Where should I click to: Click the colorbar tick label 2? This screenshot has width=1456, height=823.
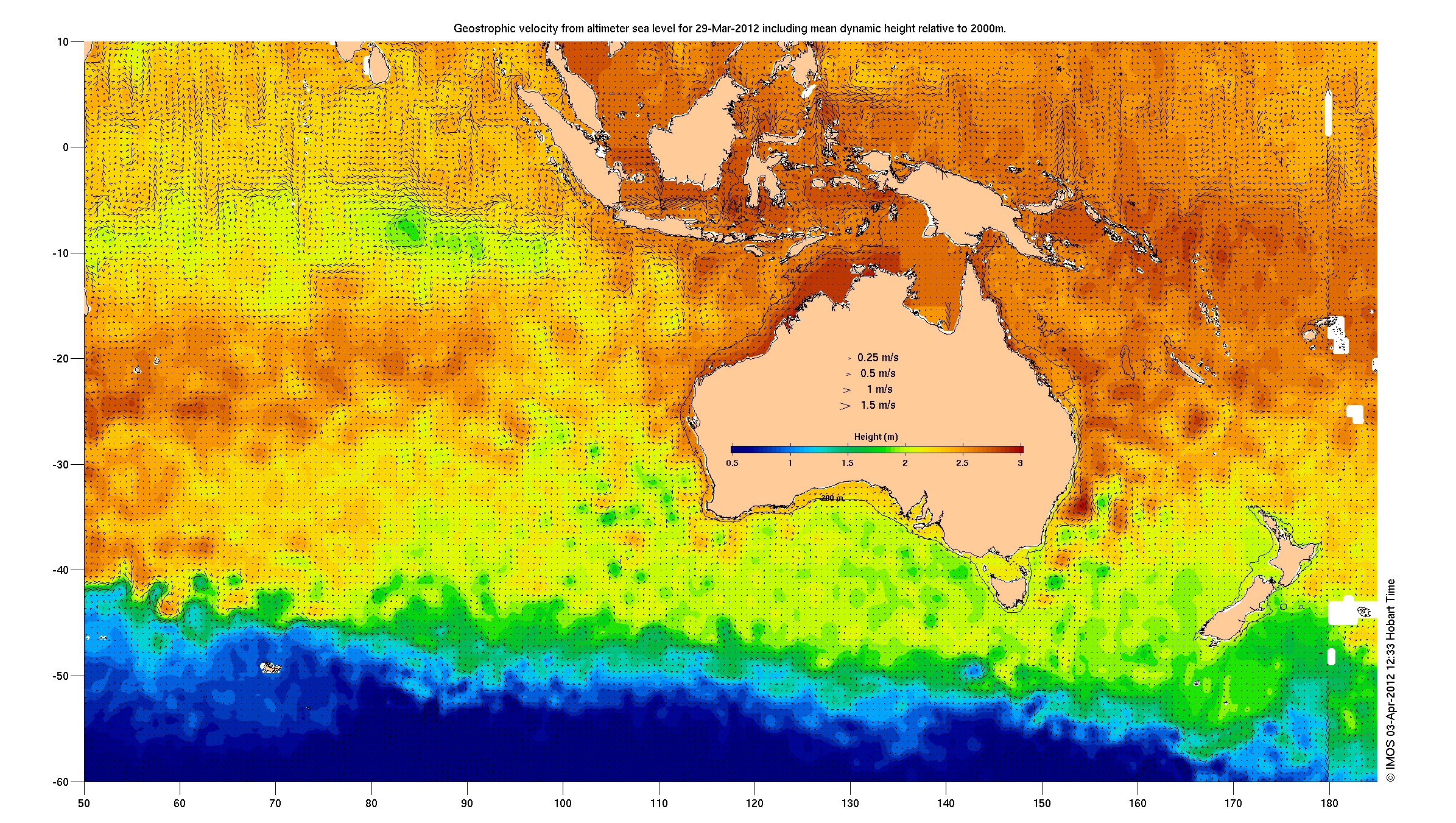(x=905, y=463)
